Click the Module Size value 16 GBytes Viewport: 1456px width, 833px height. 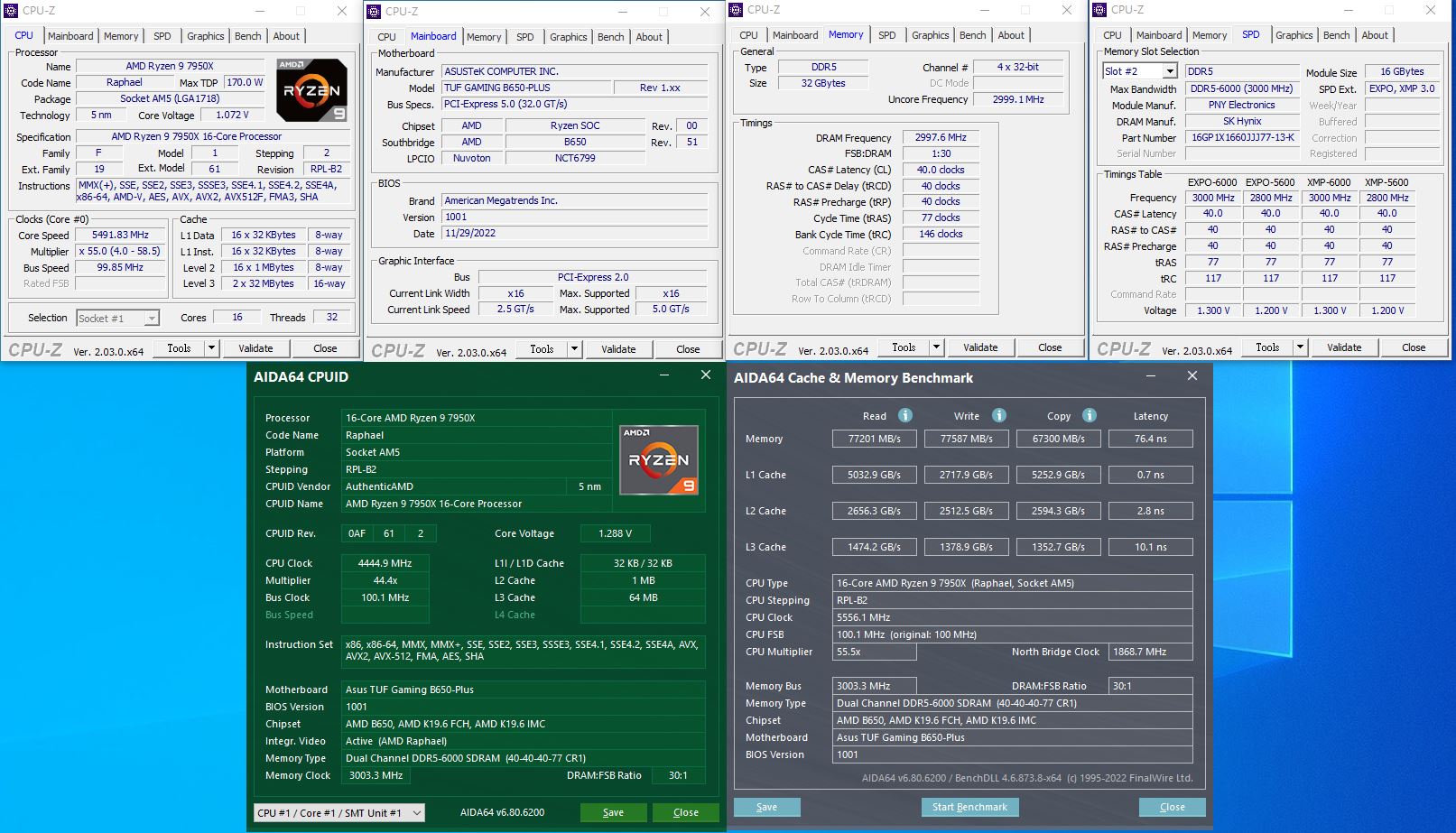click(1402, 71)
